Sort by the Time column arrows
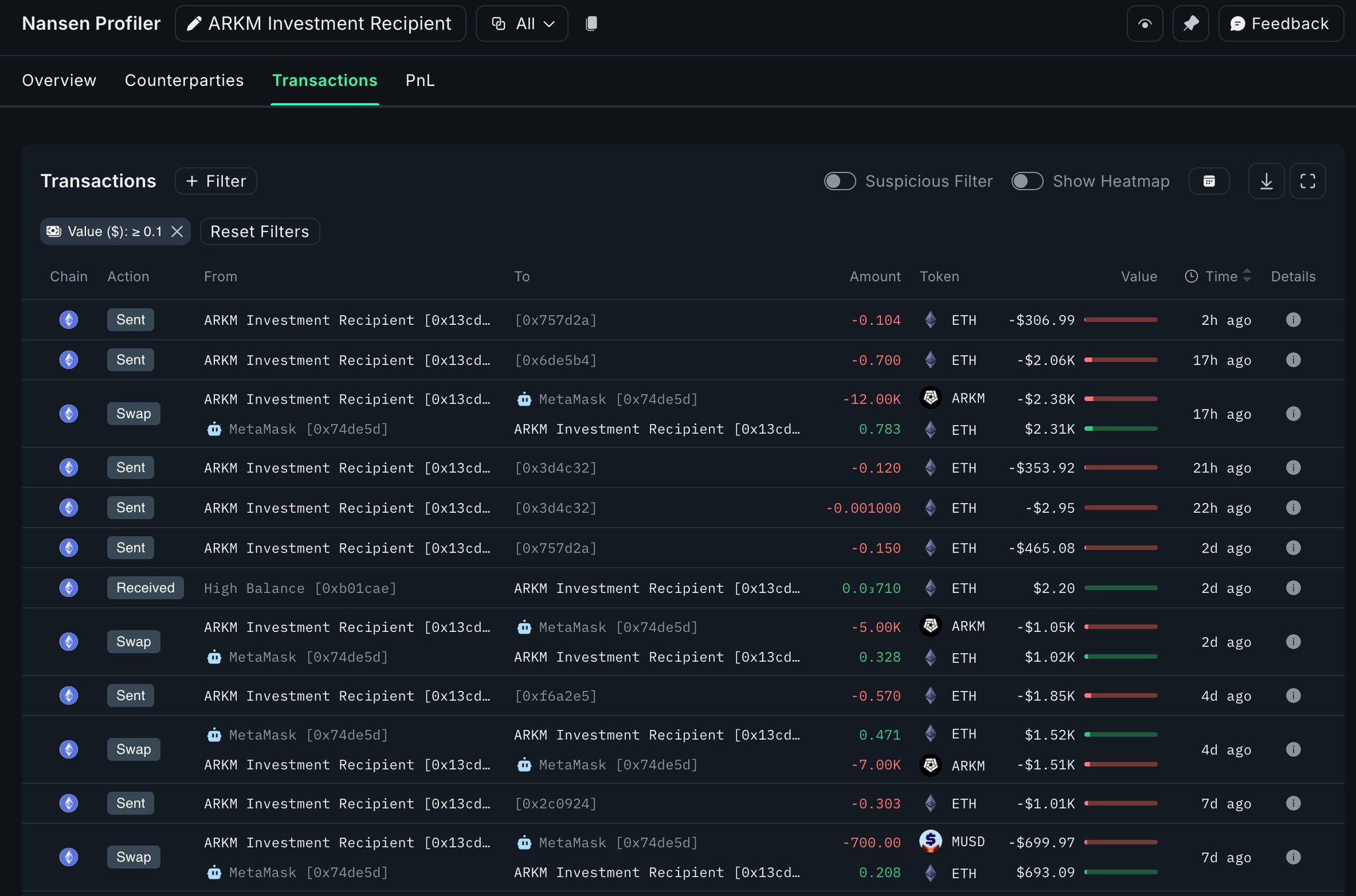The image size is (1356, 896). [1247, 276]
